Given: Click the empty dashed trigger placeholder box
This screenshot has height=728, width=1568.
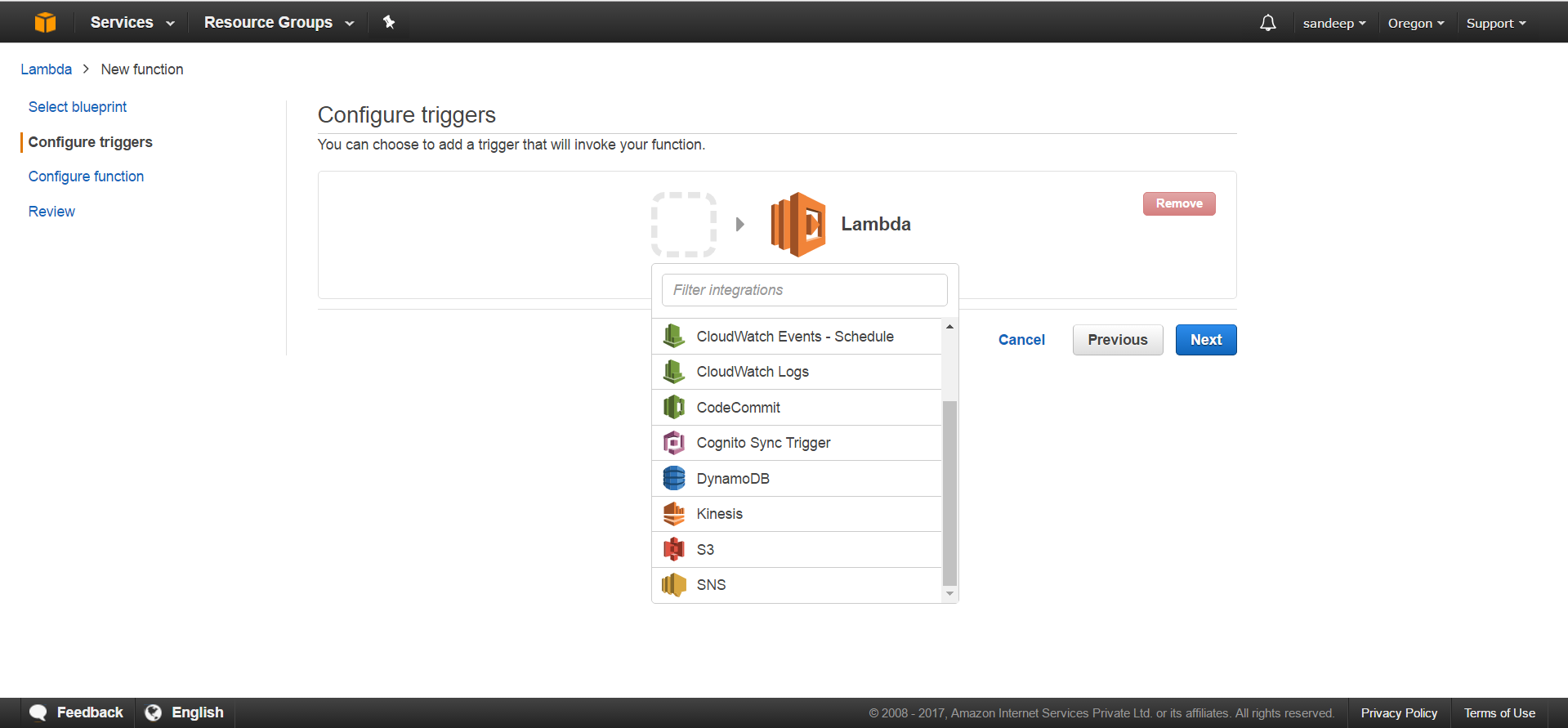Looking at the screenshot, I should coord(684,225).
